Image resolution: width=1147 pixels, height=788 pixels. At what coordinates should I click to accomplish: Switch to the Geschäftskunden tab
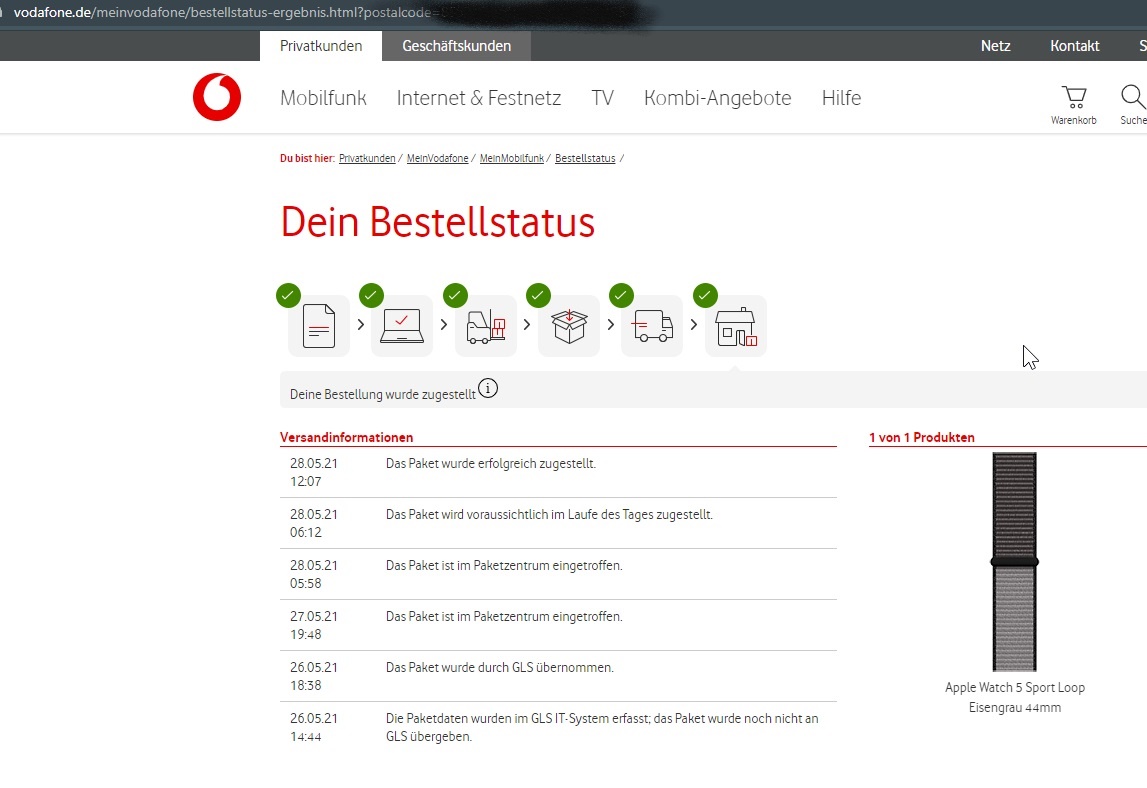tap(456, 46)
